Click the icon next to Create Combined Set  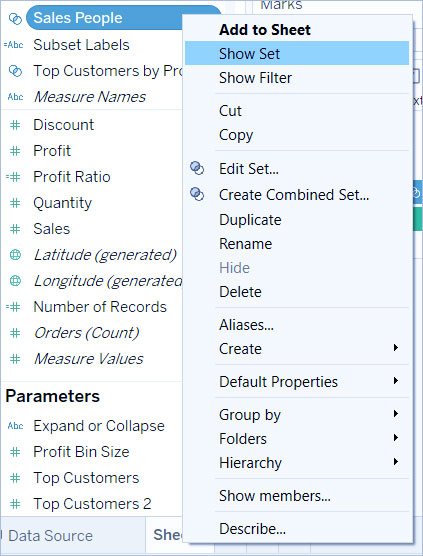[x=197, y=194]
